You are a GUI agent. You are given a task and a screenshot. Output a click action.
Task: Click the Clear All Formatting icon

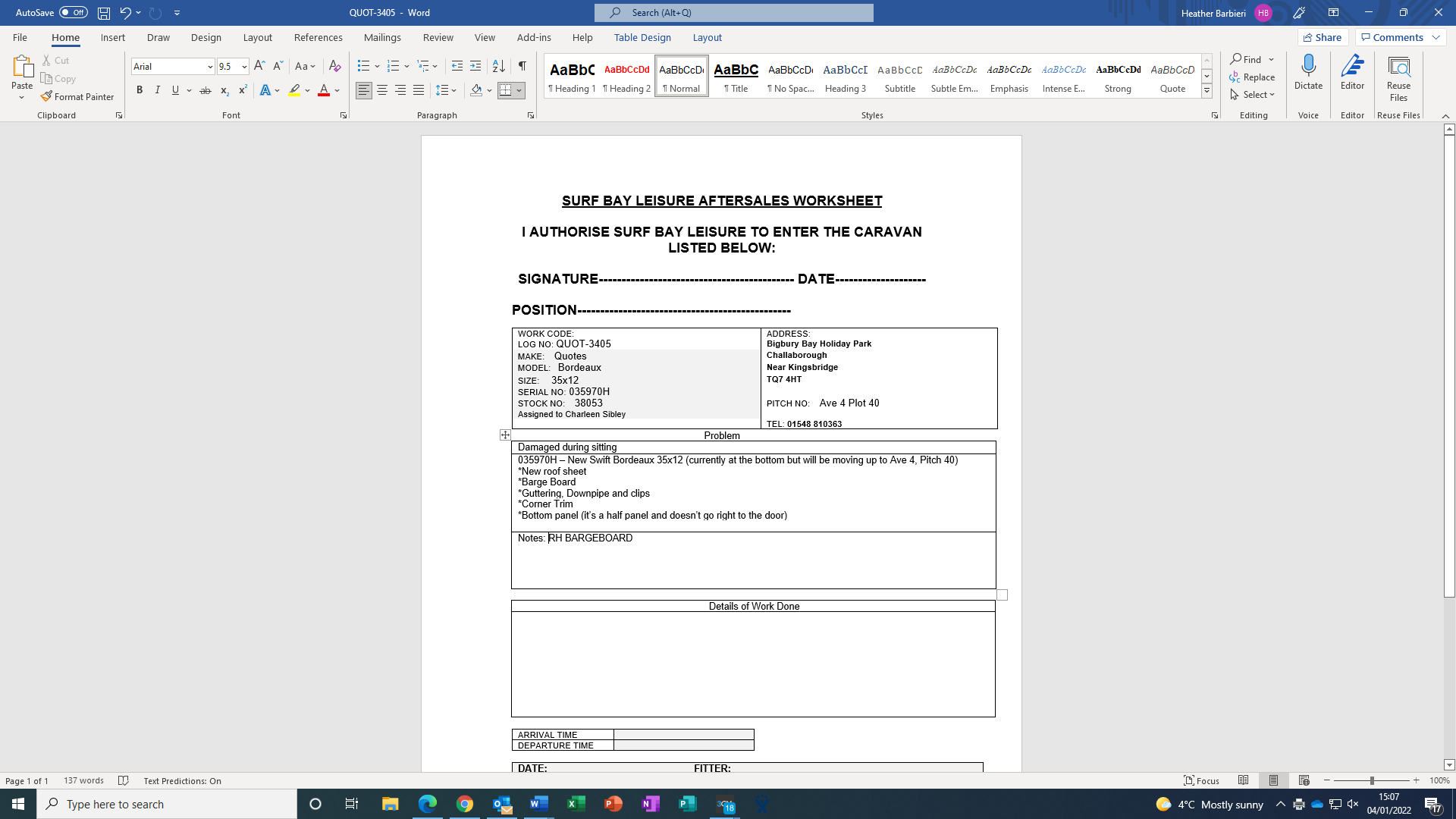click(334, 66)
